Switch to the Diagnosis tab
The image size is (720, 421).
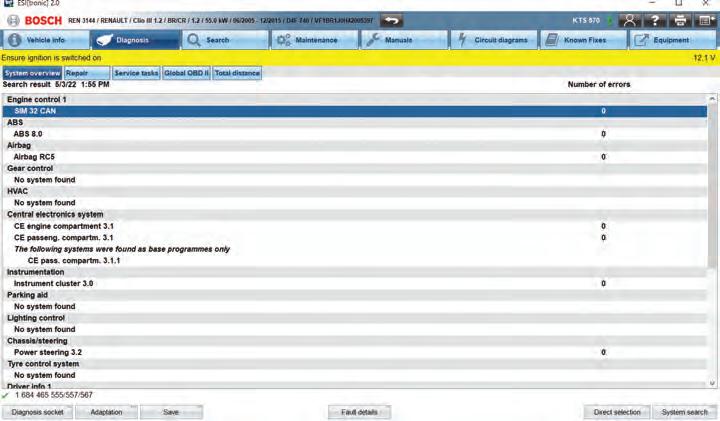pos(135,40)
